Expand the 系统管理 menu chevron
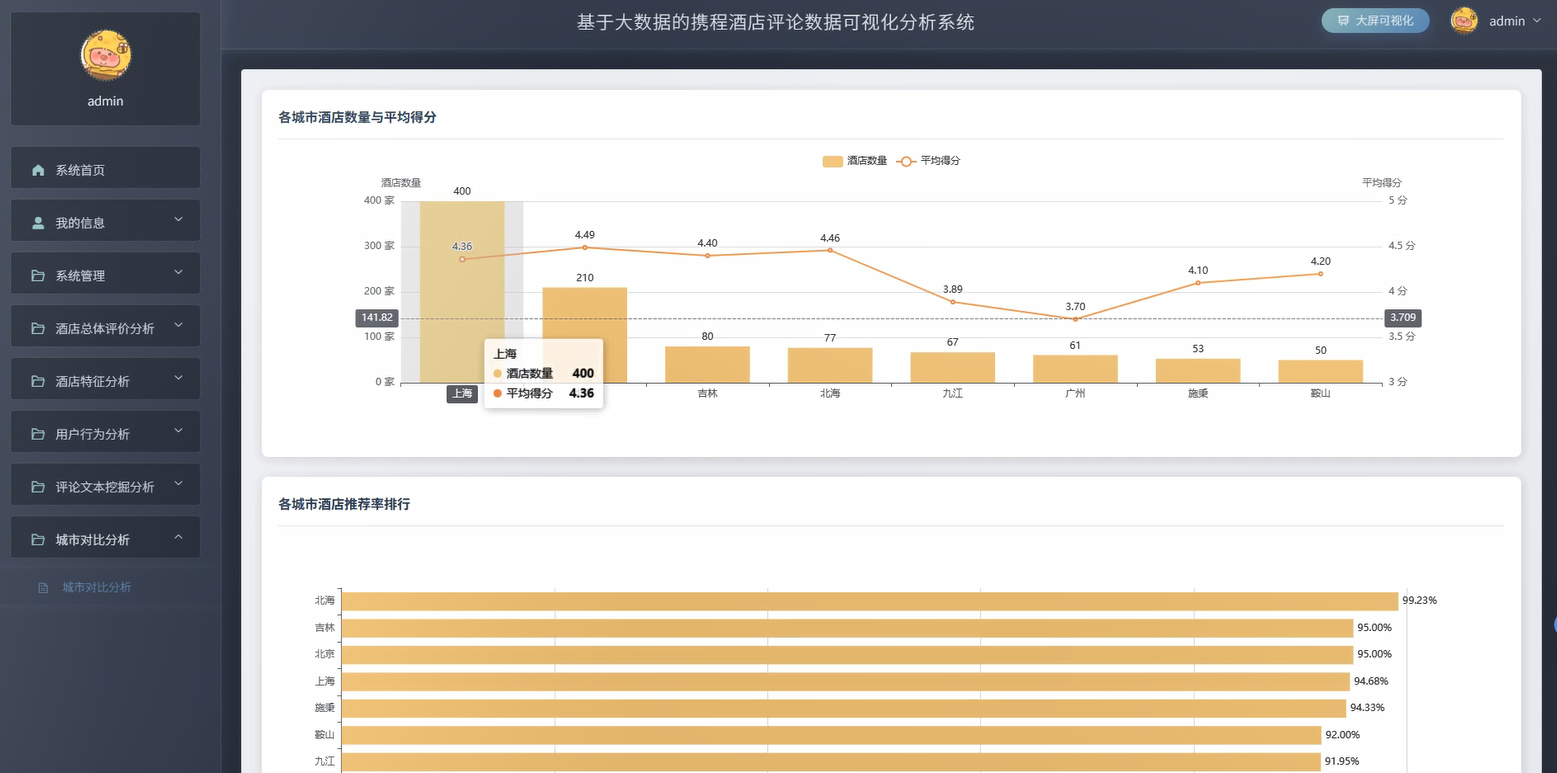Viewport: 1557px width, 773px height. coord(178,272)
